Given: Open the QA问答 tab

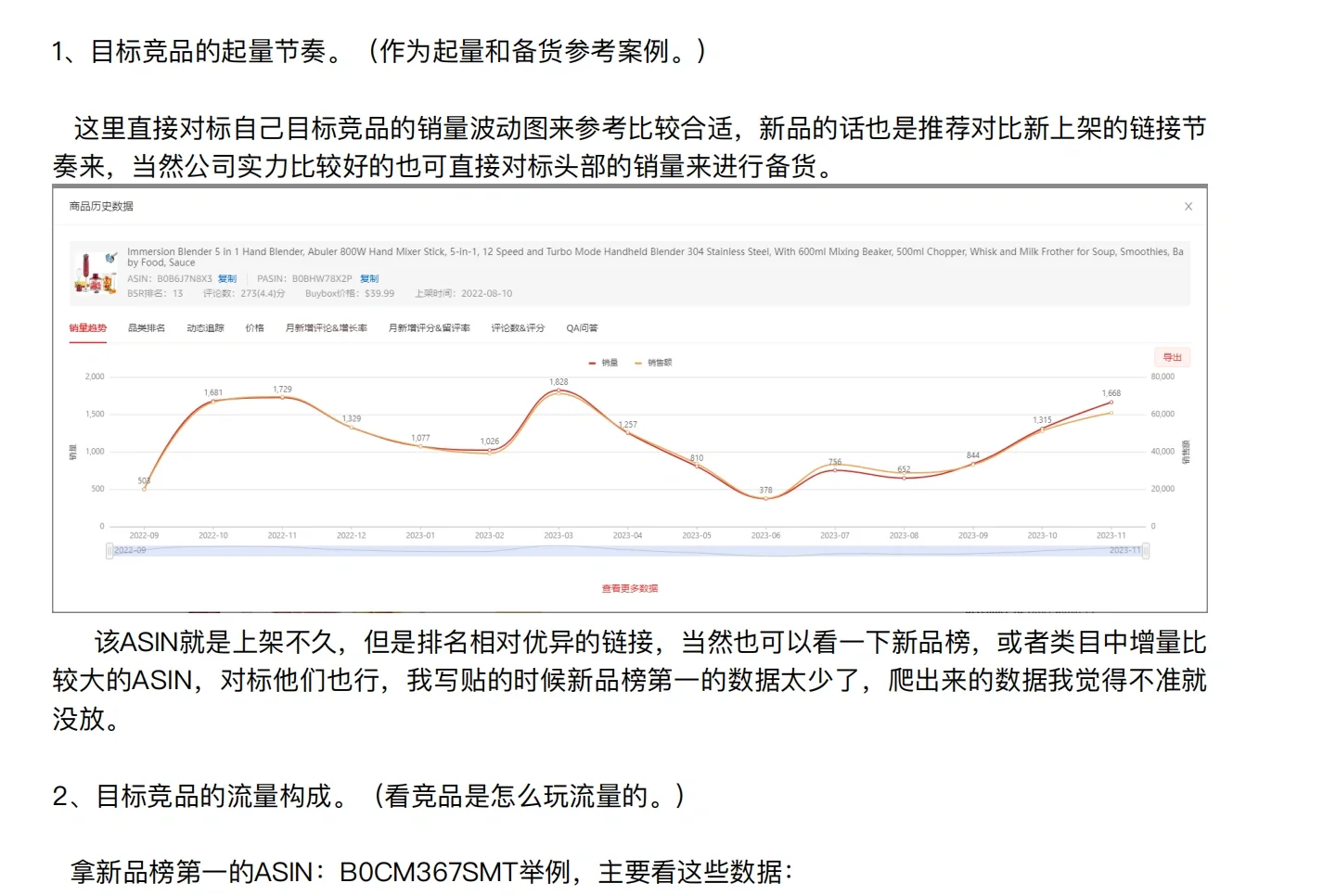Looking at the screenshot, I should 582,327.
